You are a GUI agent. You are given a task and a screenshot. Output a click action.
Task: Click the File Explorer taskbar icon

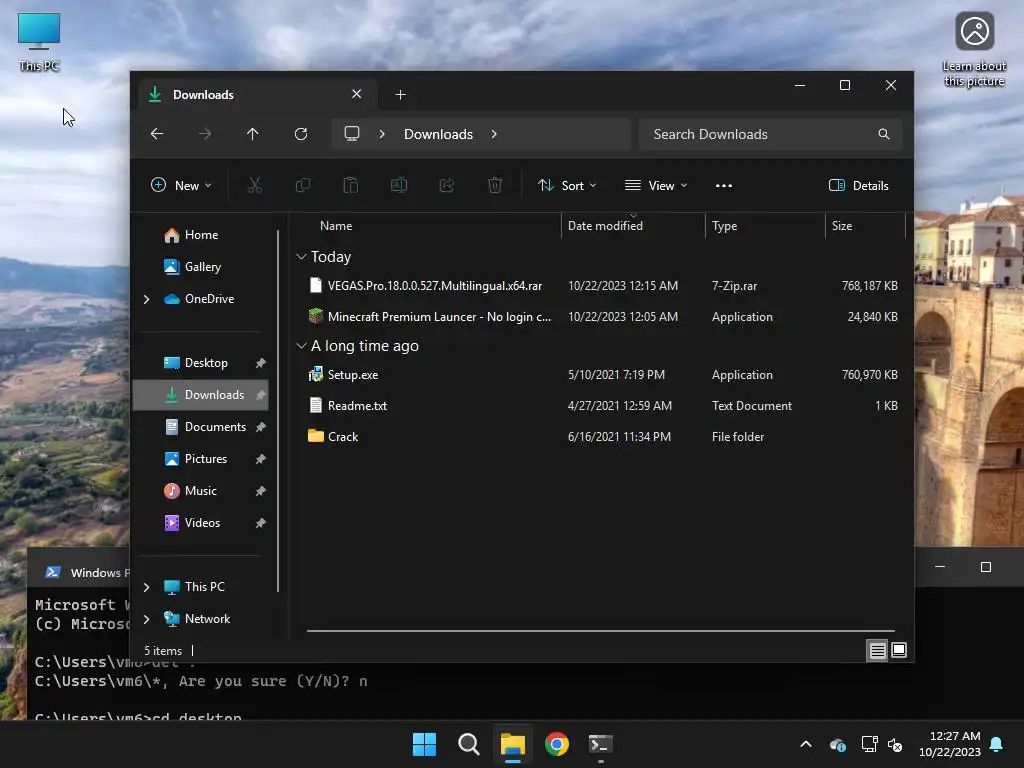coord(513,744)
